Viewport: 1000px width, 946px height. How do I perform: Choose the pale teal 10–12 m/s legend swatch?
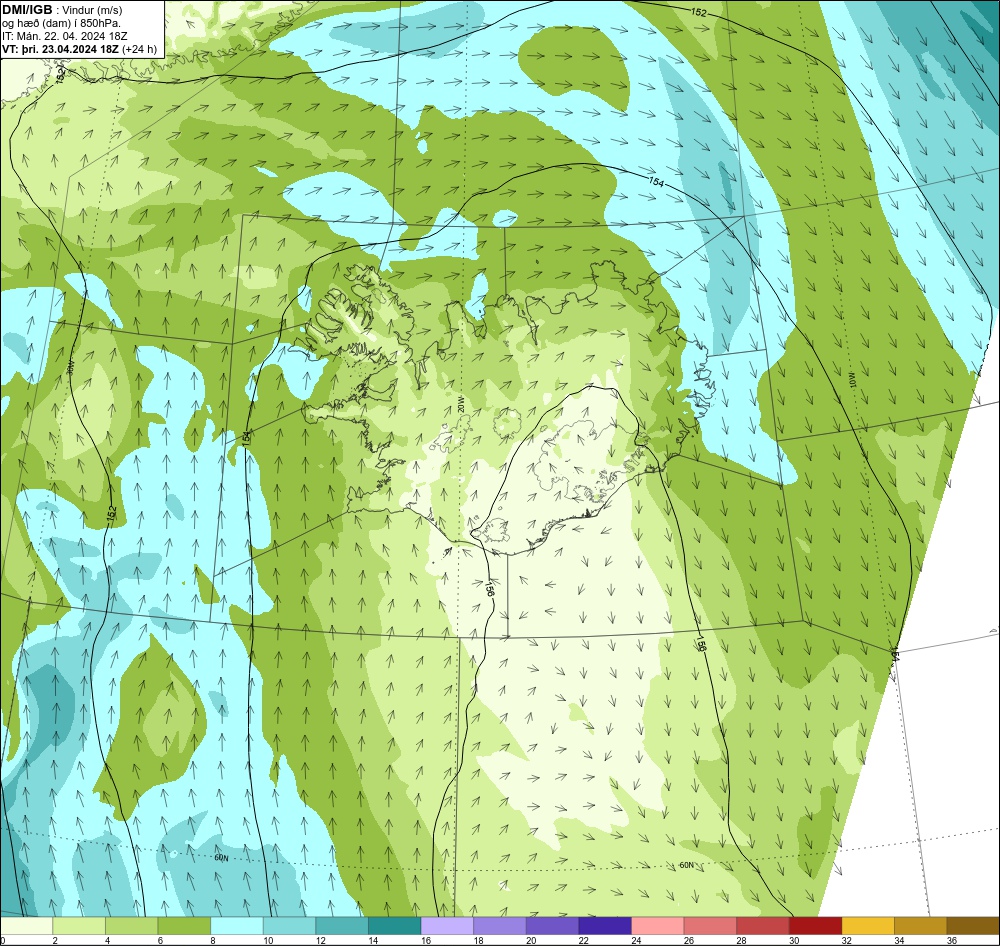point(290,926)
